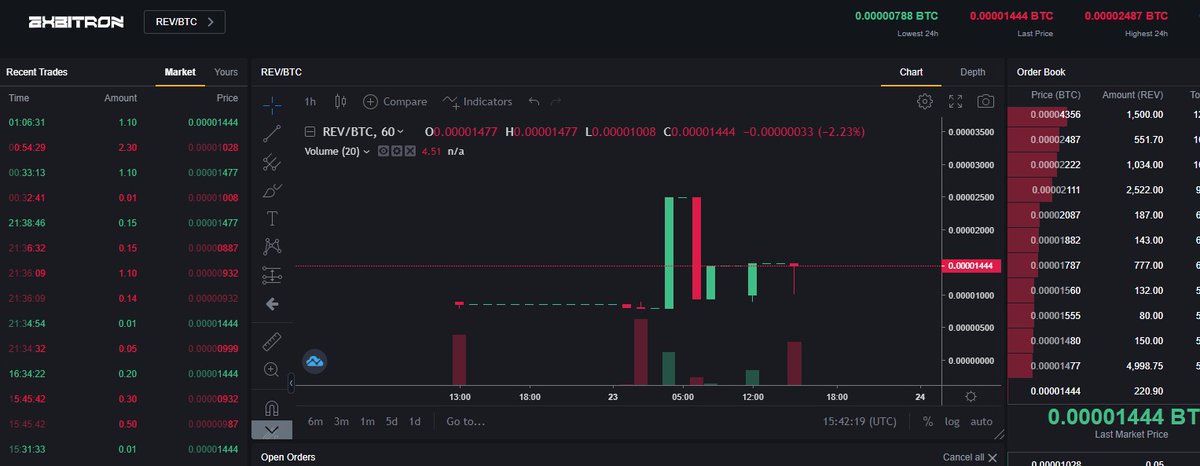Set chart range to 3m
This screenshot has height=466, width=1200.
pos(342,421)
